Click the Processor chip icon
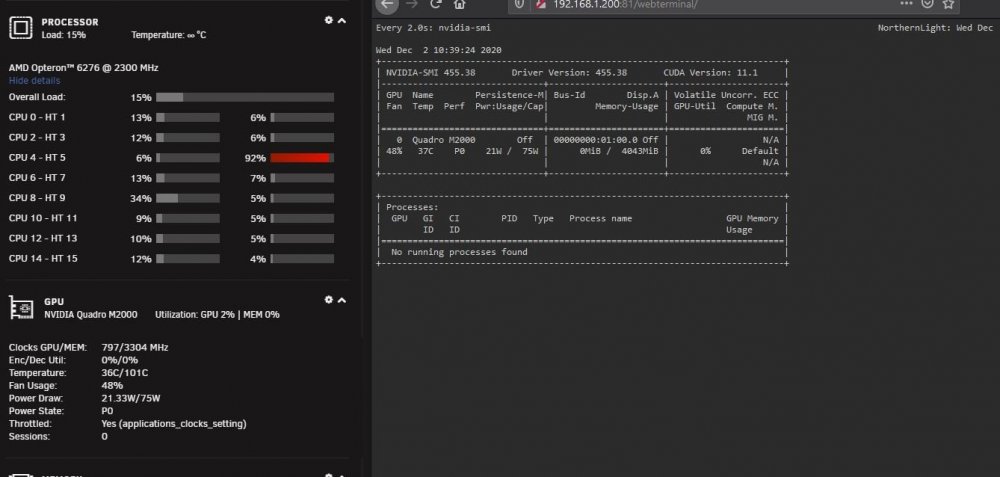Viewport: 1000px width, 477px height. click(x=20, y=28)
